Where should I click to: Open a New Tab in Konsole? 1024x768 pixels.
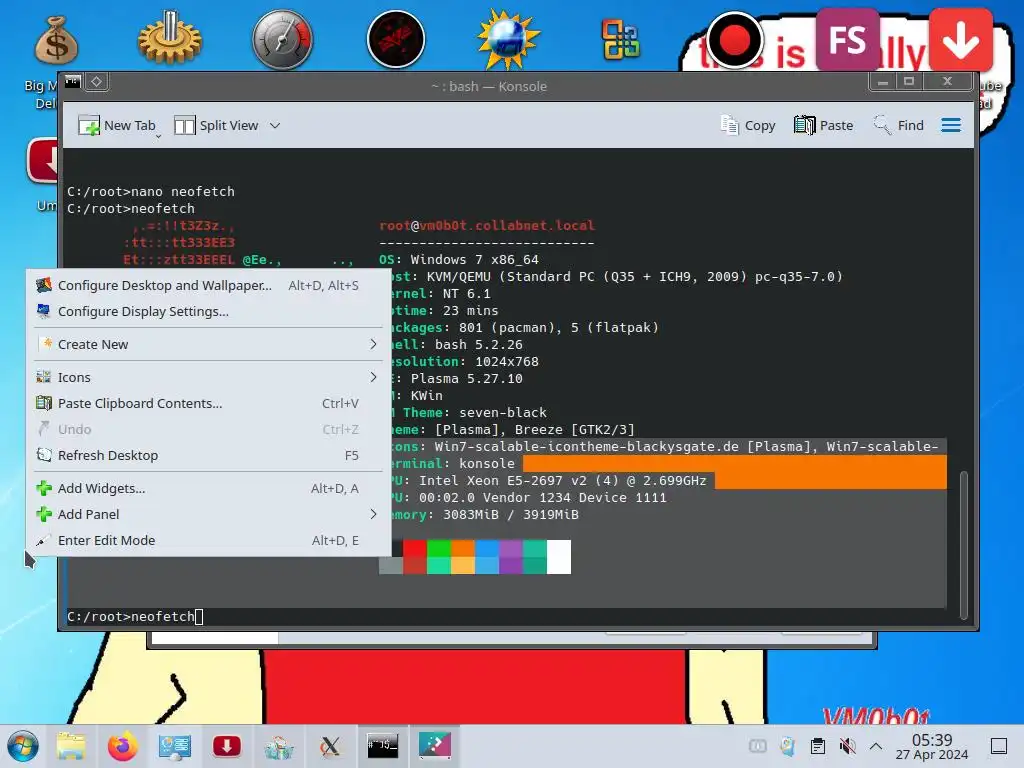pos(117,125)
